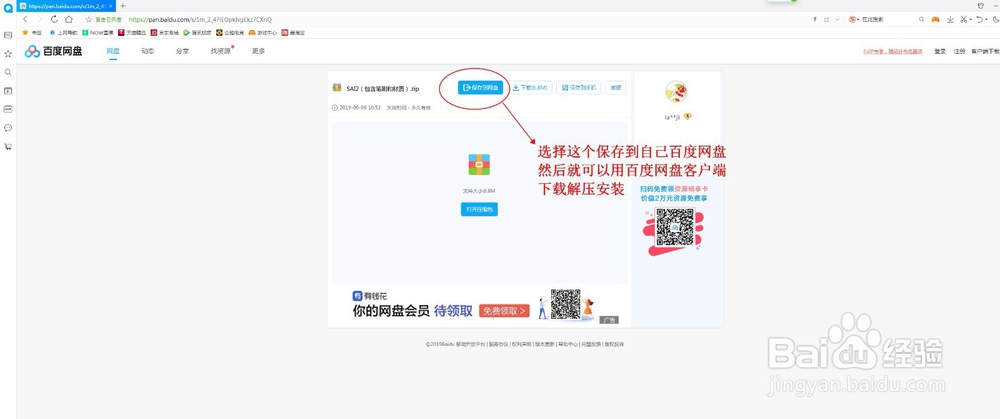Toggle the night mode moon icon
This screenshot has height=419, width=1000.
coord(996,20)
